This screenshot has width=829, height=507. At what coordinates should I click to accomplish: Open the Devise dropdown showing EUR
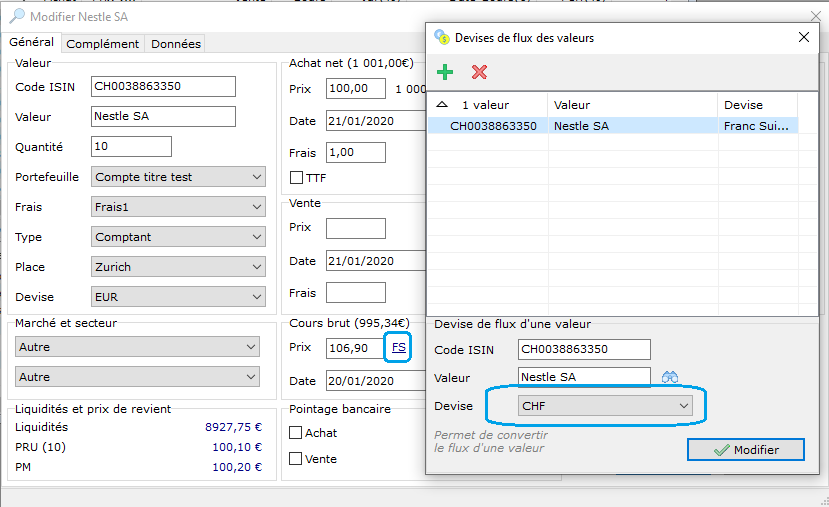(x=178, y=297)
